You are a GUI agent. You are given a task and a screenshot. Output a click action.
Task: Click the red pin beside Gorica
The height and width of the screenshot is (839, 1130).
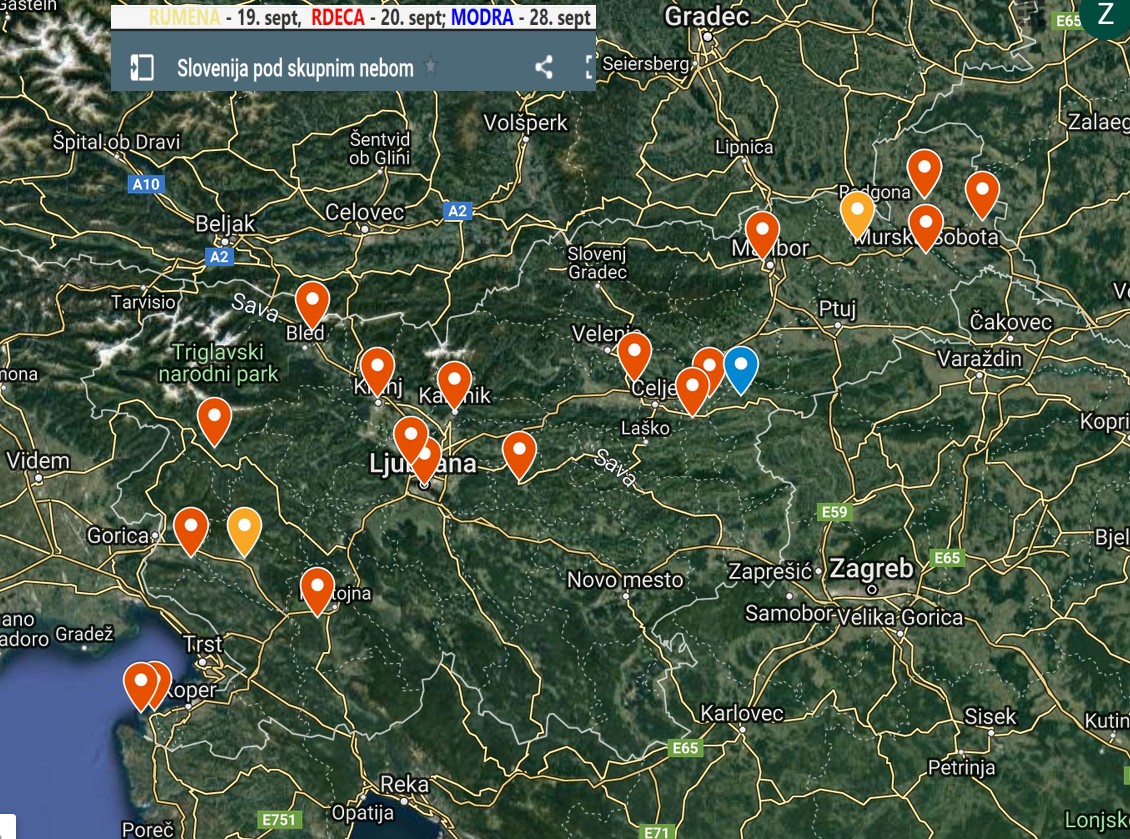pos(191,528)
